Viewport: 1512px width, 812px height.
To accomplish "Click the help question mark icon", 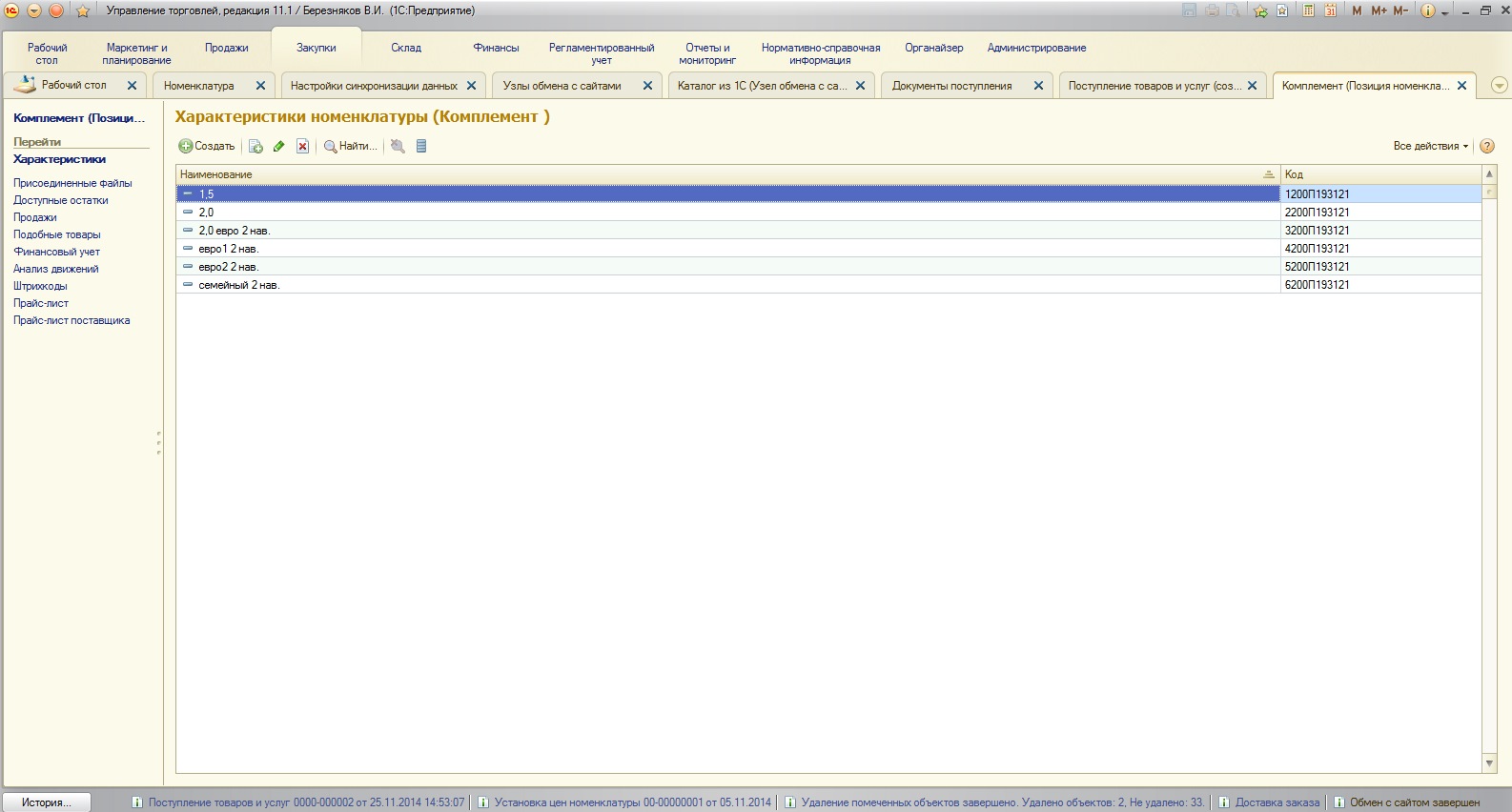I will coord(1487,147).
